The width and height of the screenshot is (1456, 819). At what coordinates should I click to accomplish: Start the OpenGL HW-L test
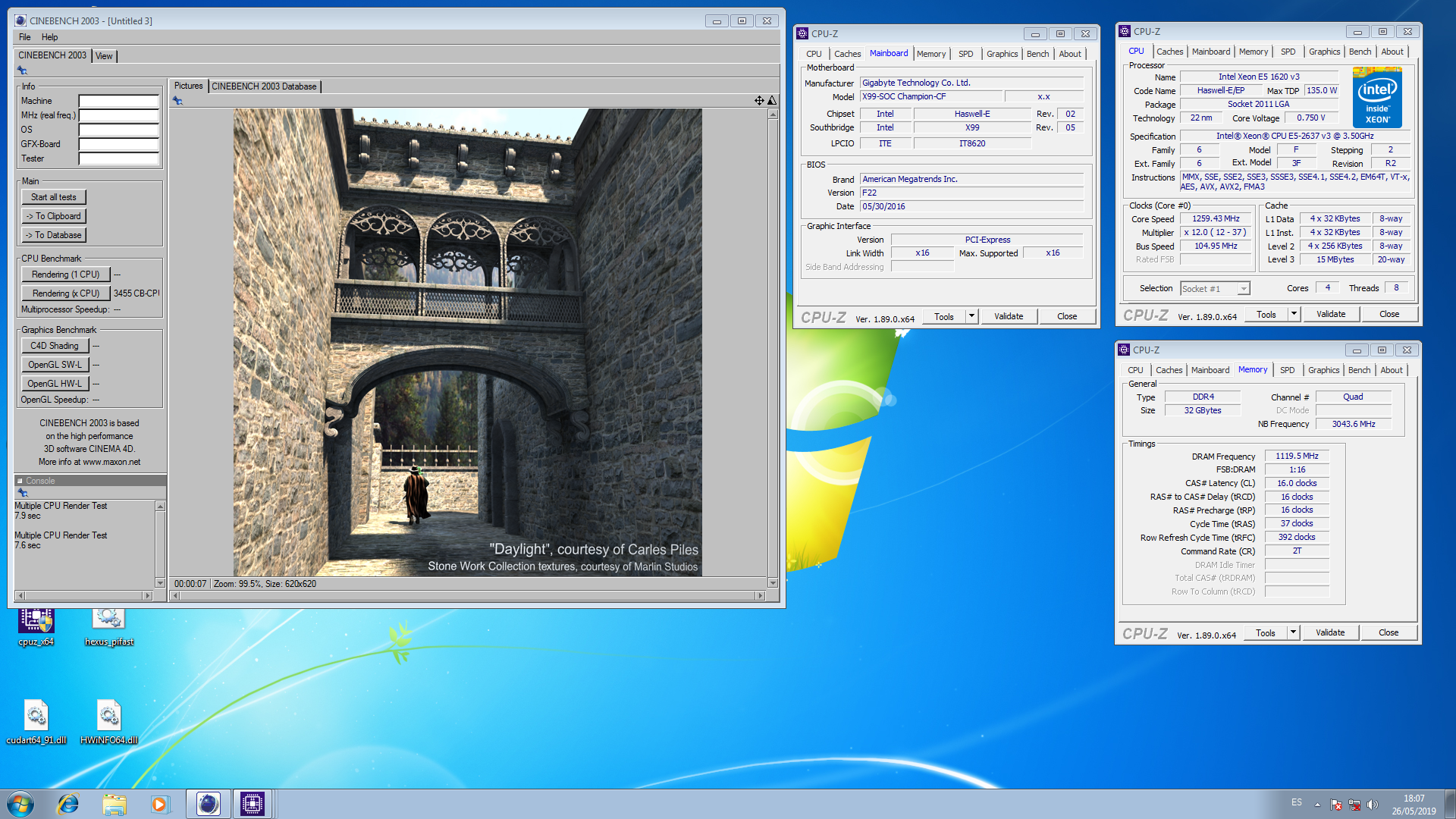[x=55, y=384]
